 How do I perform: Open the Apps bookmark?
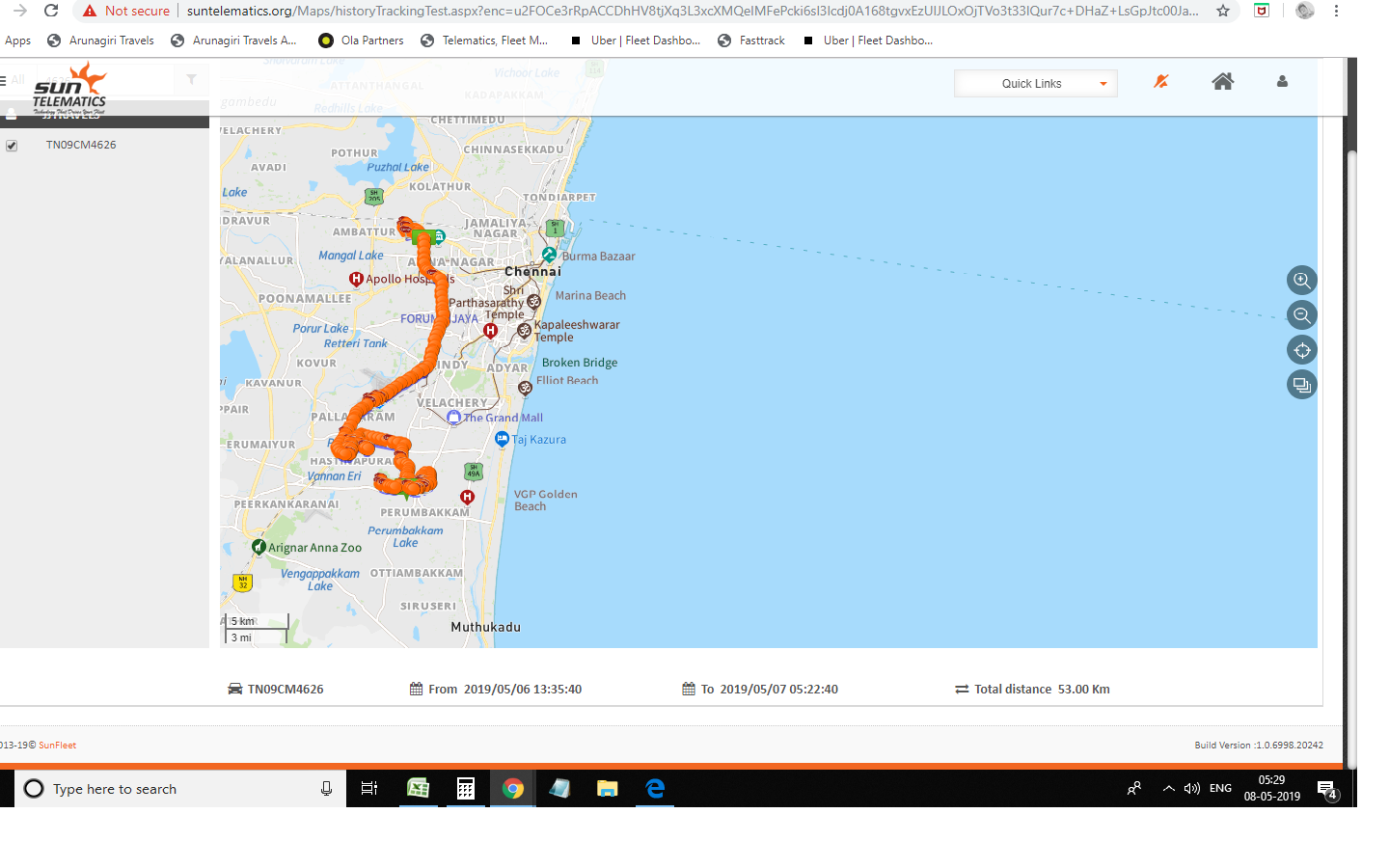click(x=17, y=41)
